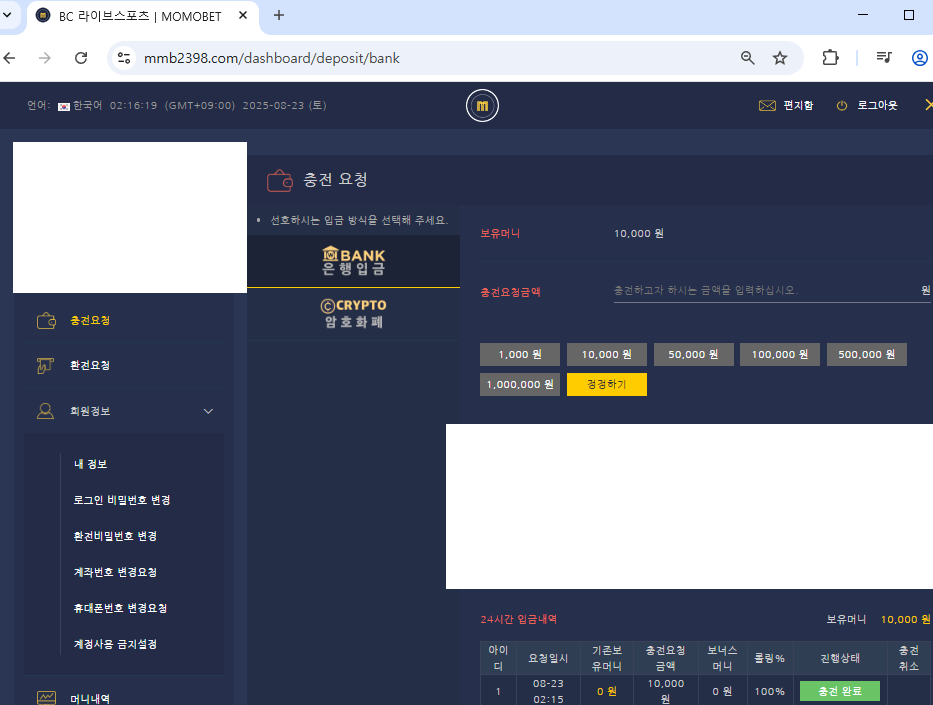Add 50,000 원 quick amount
Image resolution: width=933 pixels, height=705 pixels.
[x=693, y=355]
